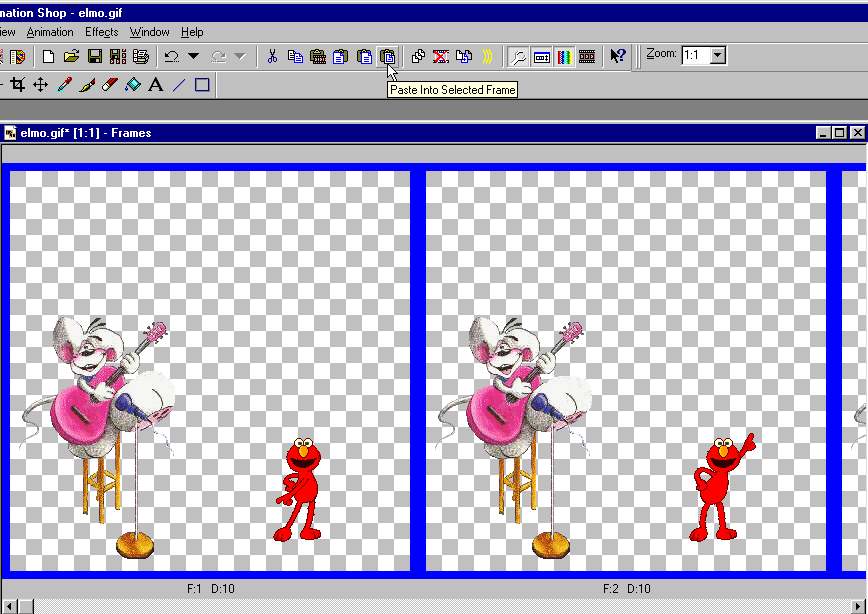
Task: Select the Line drawing tool
Action: pyautogui.click(x=179, y=85)
